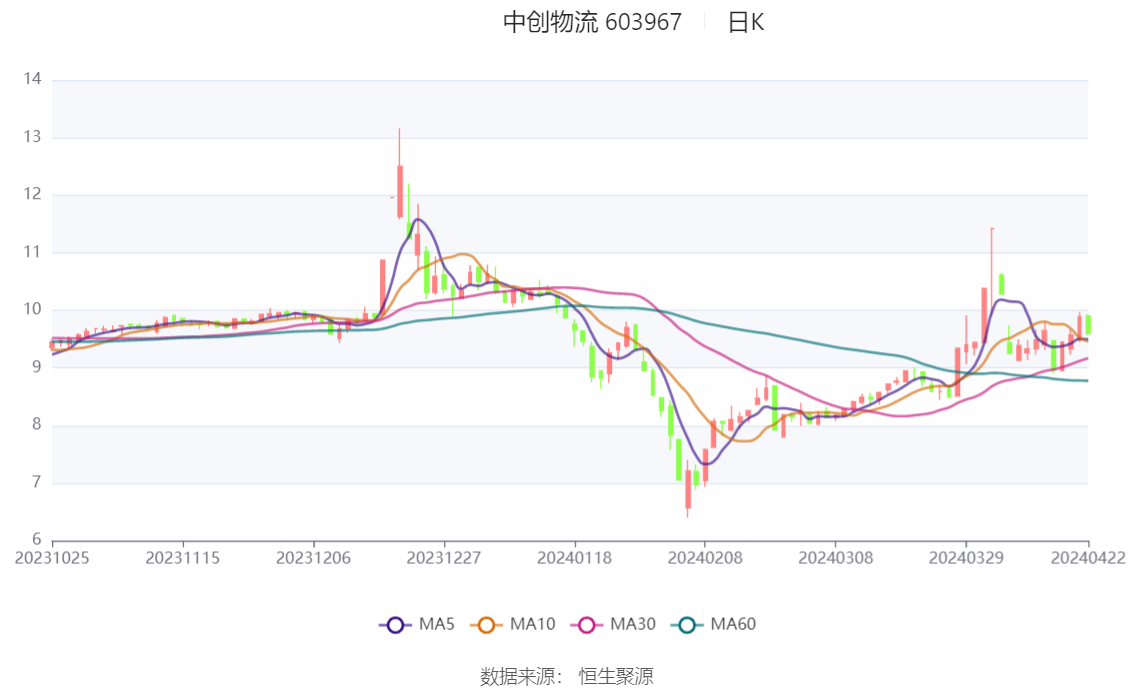Click the x-axis date label 20240422
1134x689 pixels.
coord(1088,558)
